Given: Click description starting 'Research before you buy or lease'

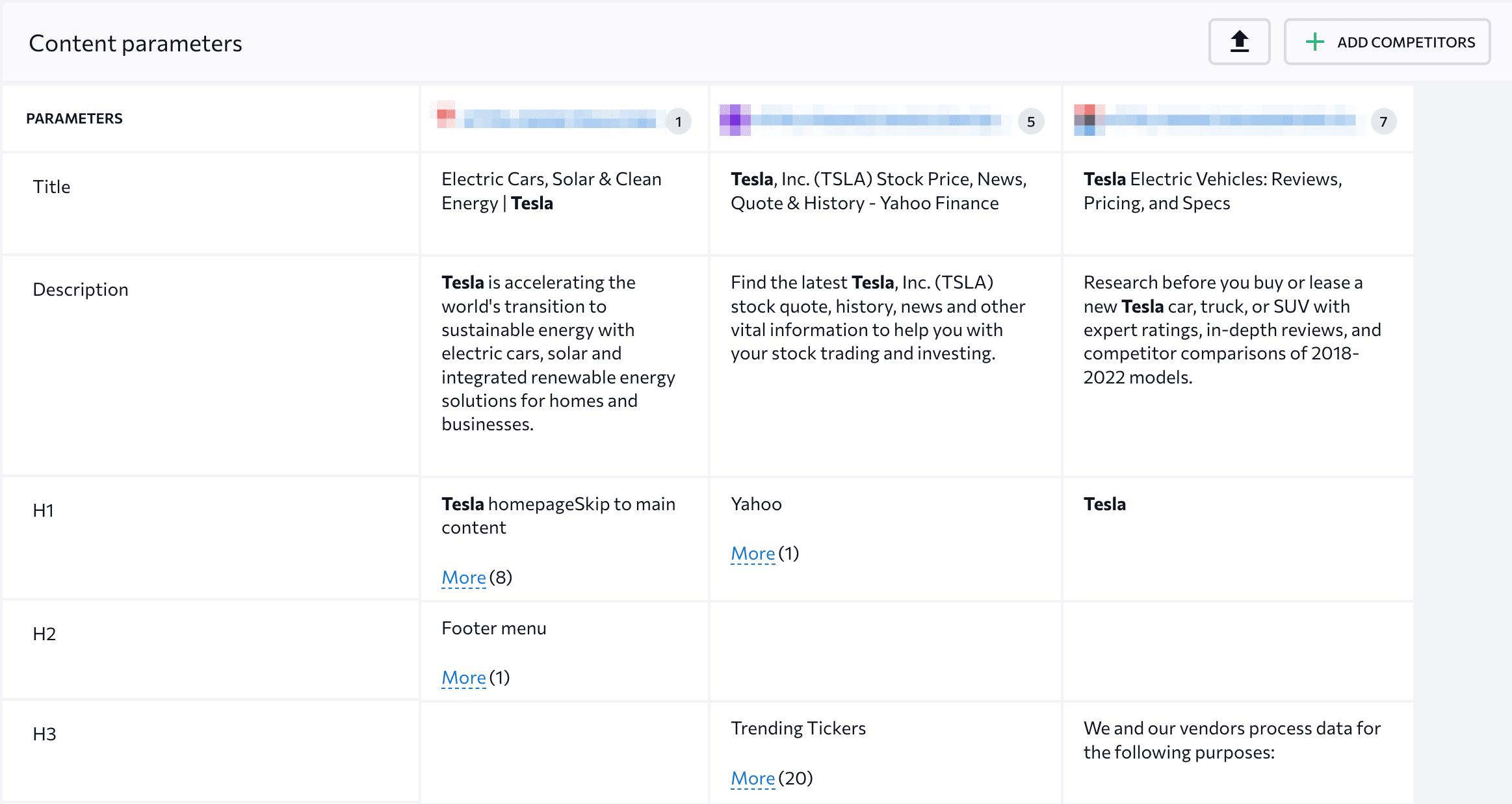Looking at the screenshot, I should click(1232, 330).
